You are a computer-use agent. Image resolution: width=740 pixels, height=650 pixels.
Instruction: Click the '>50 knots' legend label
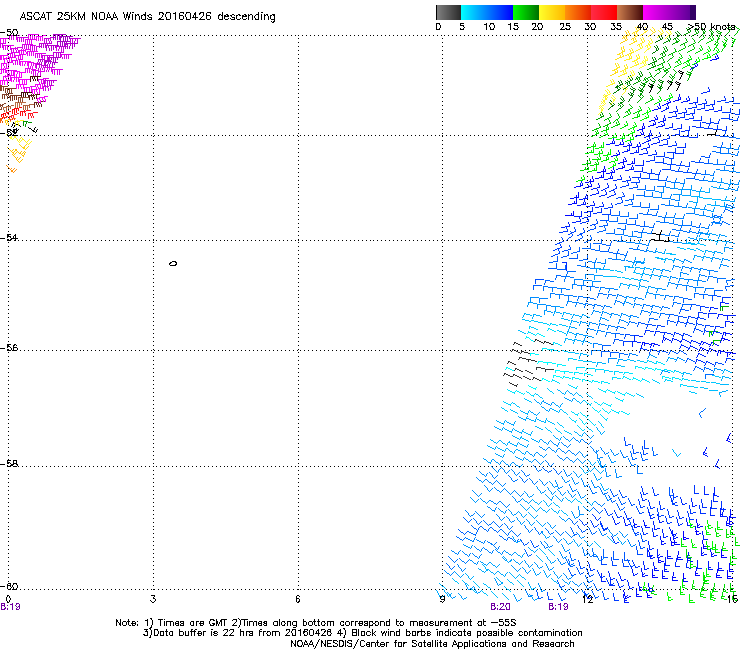pyautogui.click(x=711, y=27)
